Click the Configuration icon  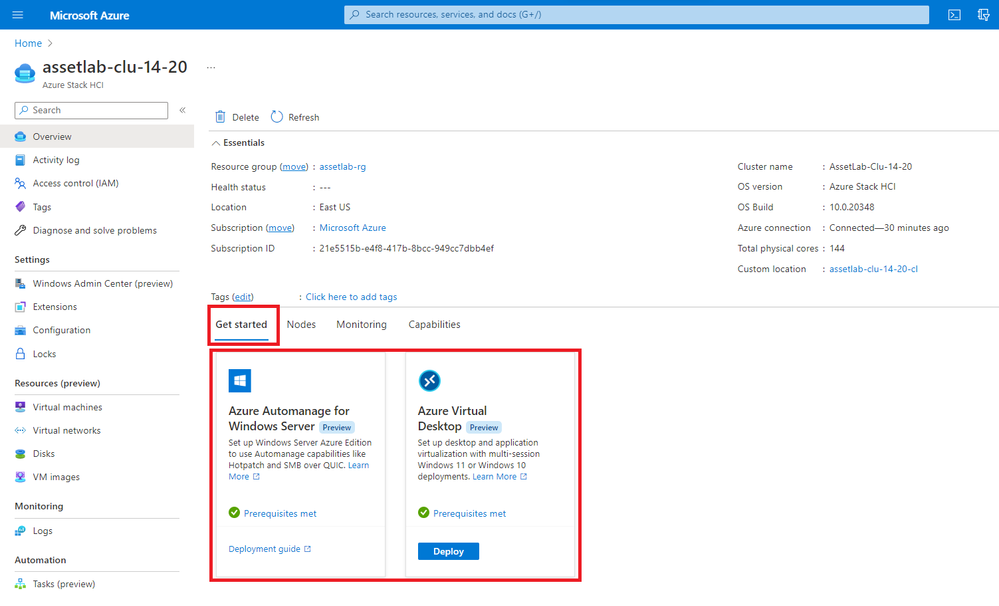pyautogui.click(x=20, y=330)
